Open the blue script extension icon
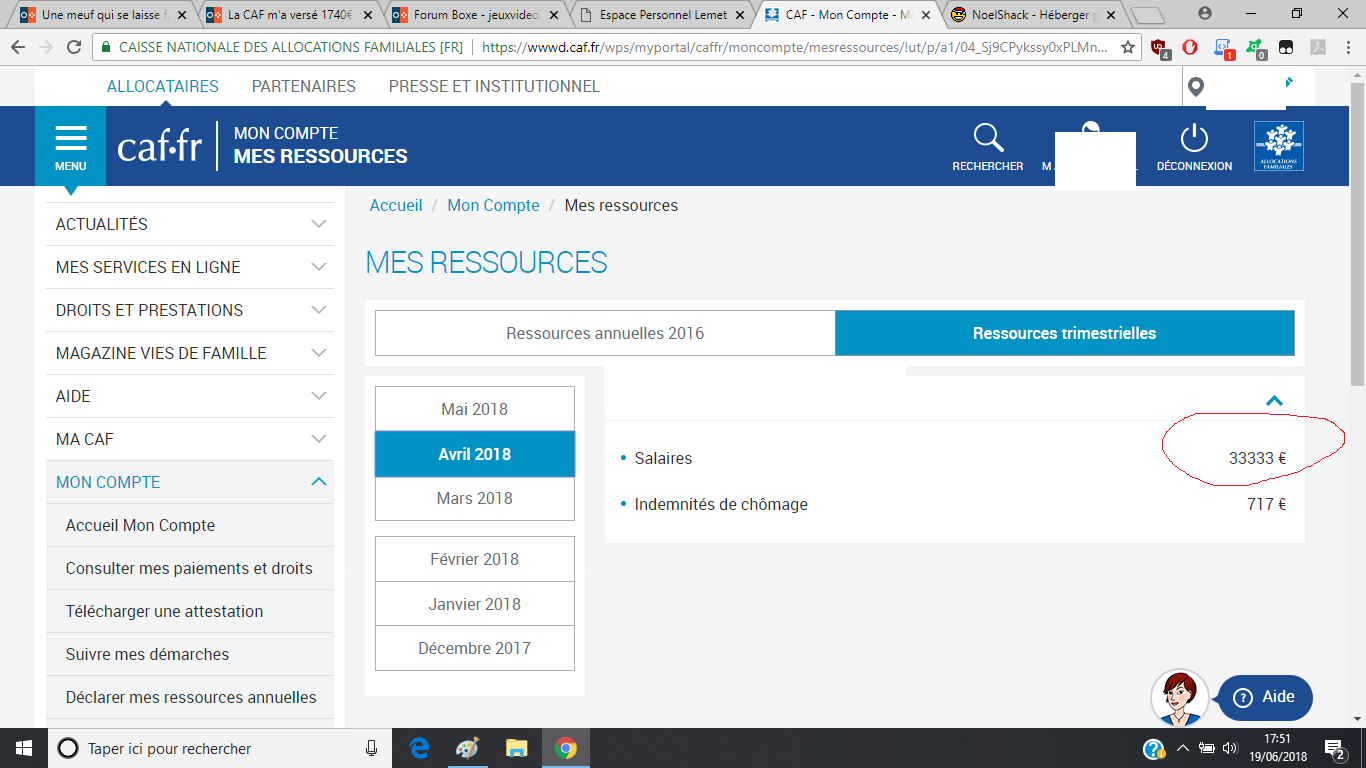The image size is (1366, 768). (1223, 48)
